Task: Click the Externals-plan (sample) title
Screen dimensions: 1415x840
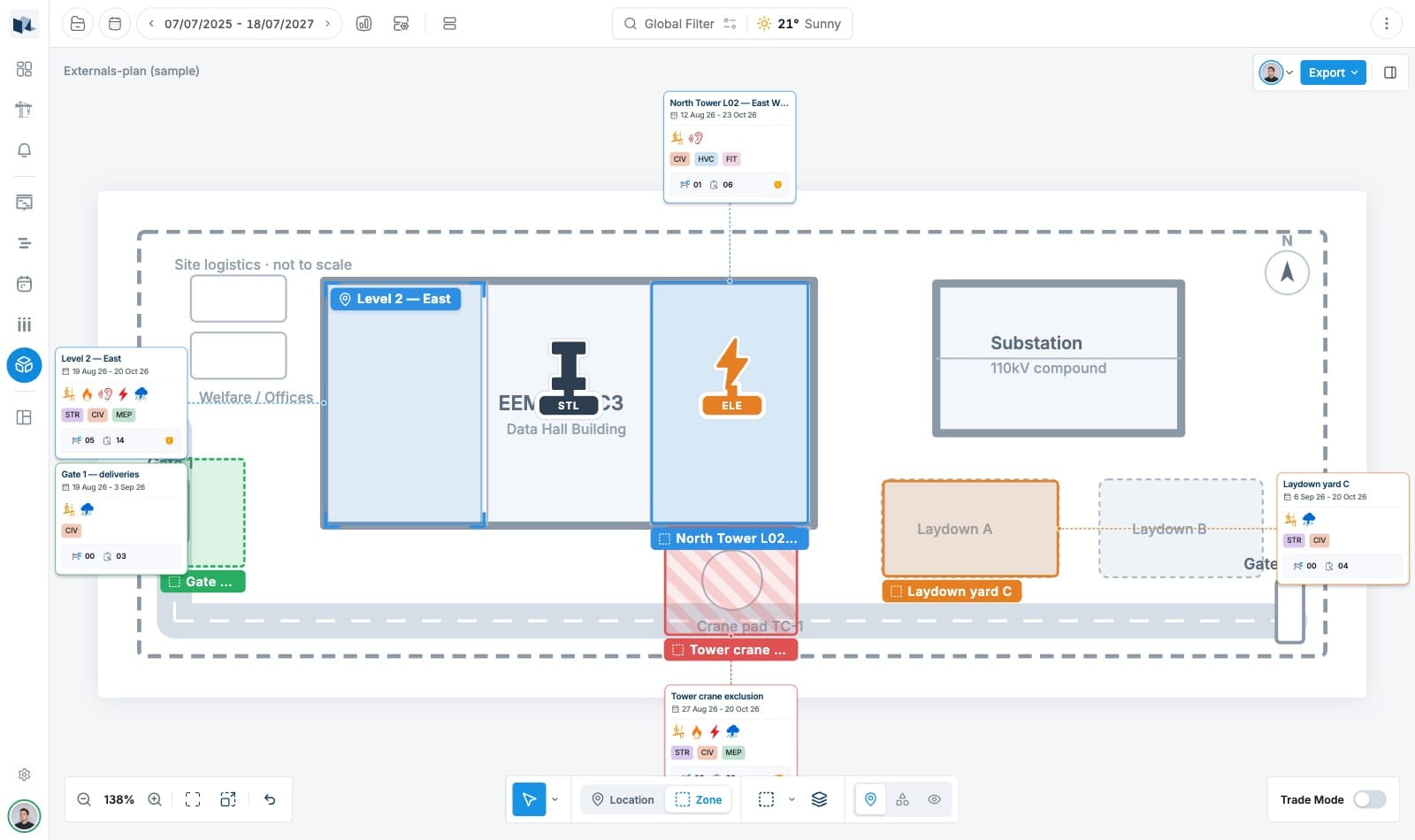Action: pyautogui.click(x=131, y=71)
